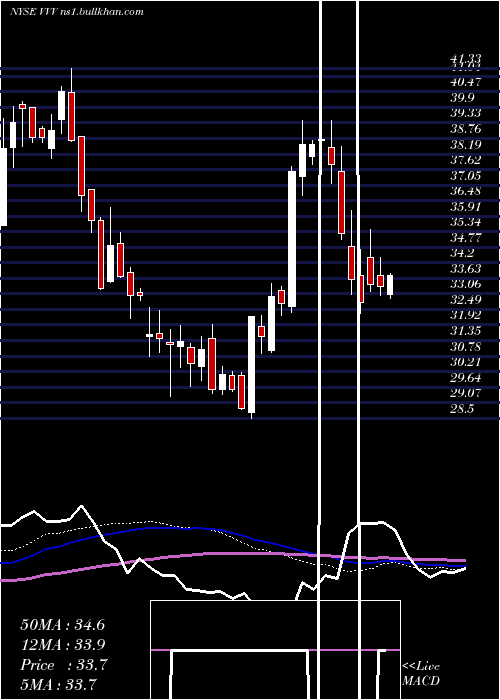Click the tallest white candlestick near 37
Image resolution: width=500 pixels, height=700 pixels.
(292, 239)
